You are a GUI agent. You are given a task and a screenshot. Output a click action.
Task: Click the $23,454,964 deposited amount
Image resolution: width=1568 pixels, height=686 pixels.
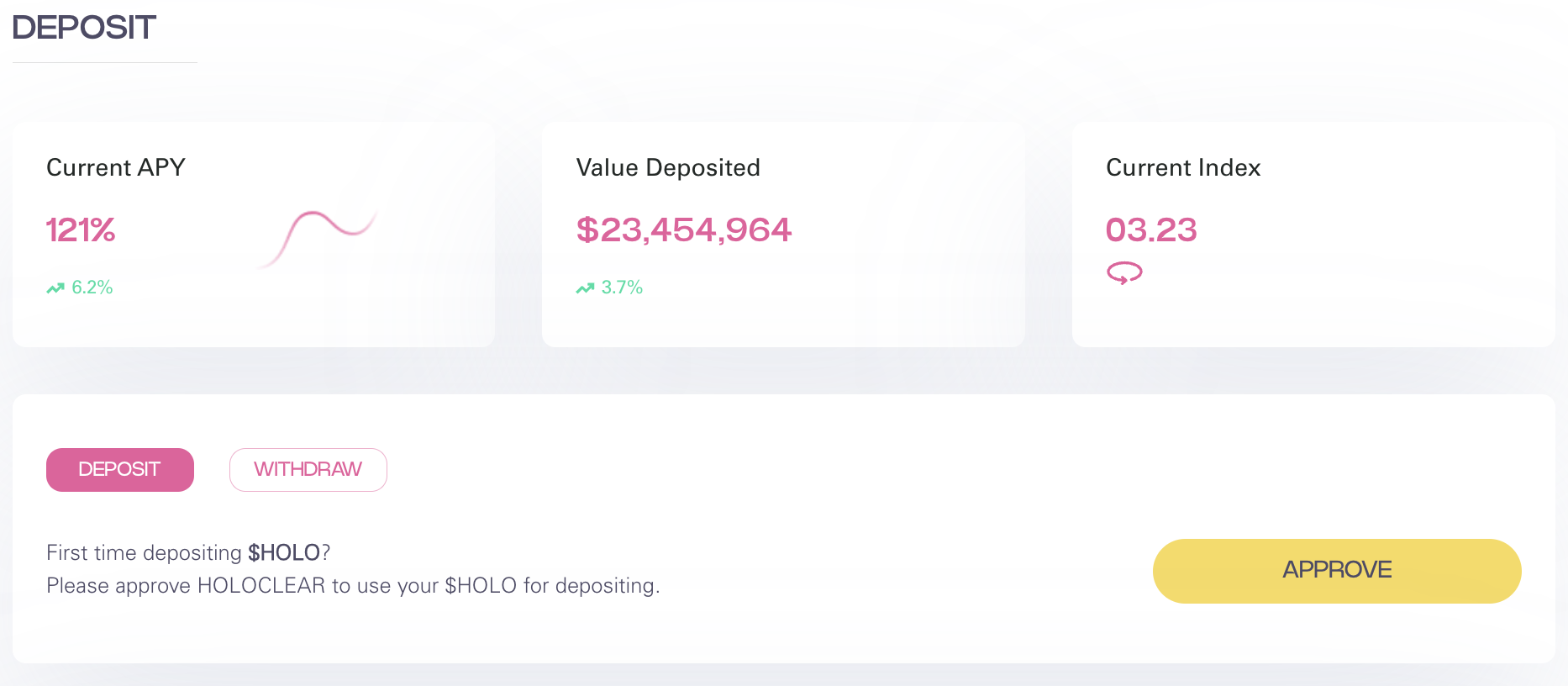pyautogui.click(x=683, y=230)
